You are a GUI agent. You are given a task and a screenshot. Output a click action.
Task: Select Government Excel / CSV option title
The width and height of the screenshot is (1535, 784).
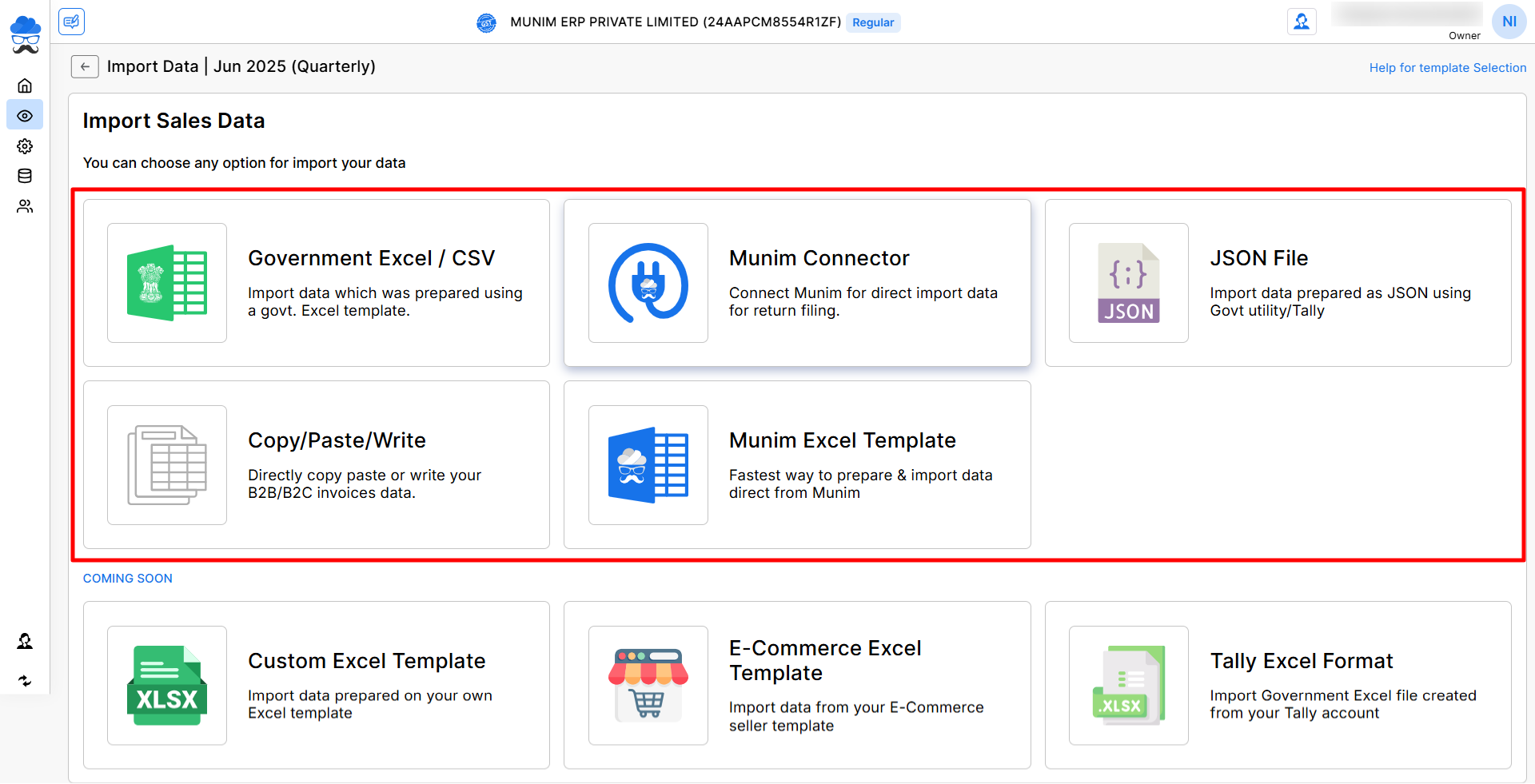[x=372, y=258]
